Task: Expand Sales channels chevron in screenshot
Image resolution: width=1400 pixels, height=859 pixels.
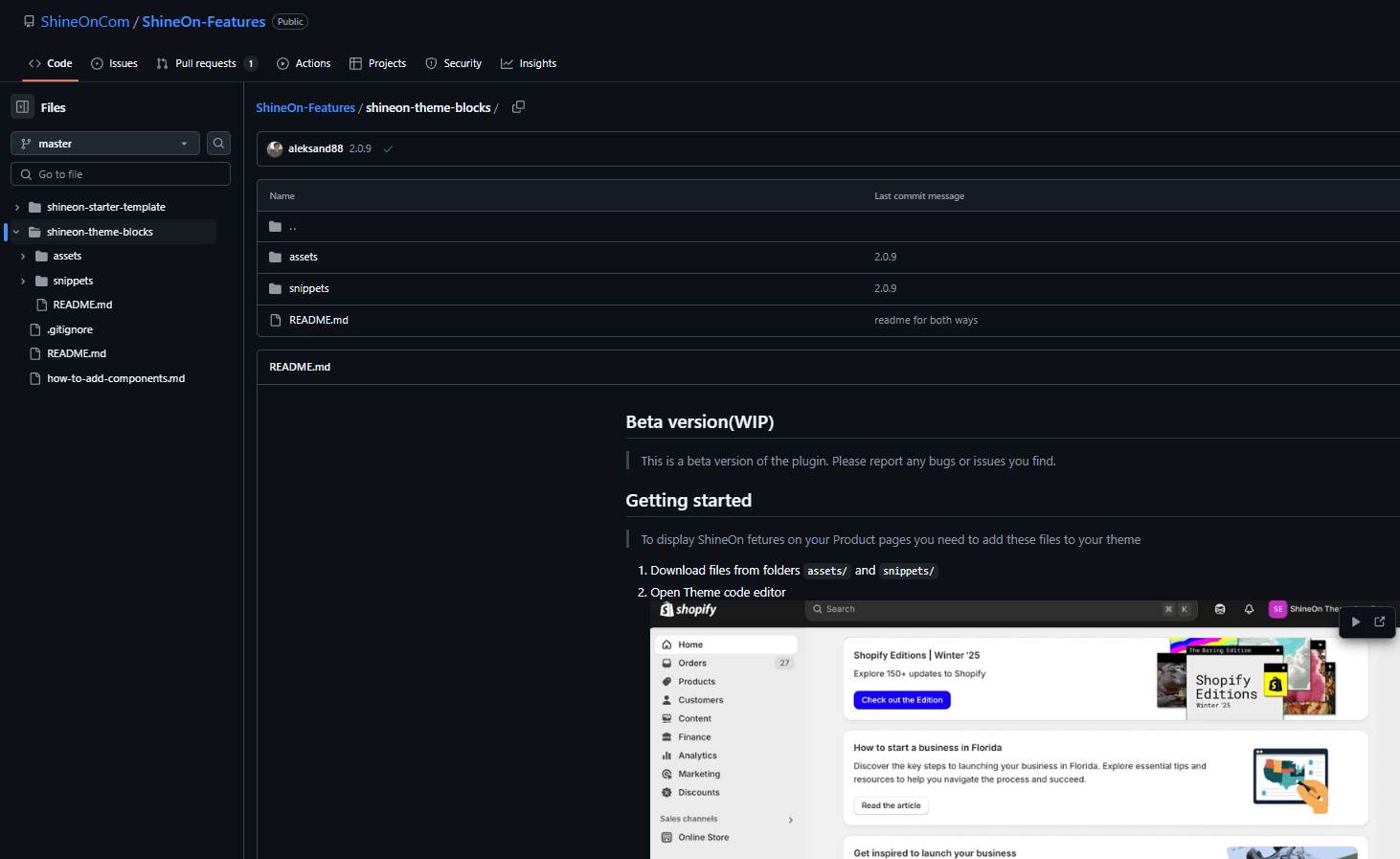Action: tap(791, 820)
